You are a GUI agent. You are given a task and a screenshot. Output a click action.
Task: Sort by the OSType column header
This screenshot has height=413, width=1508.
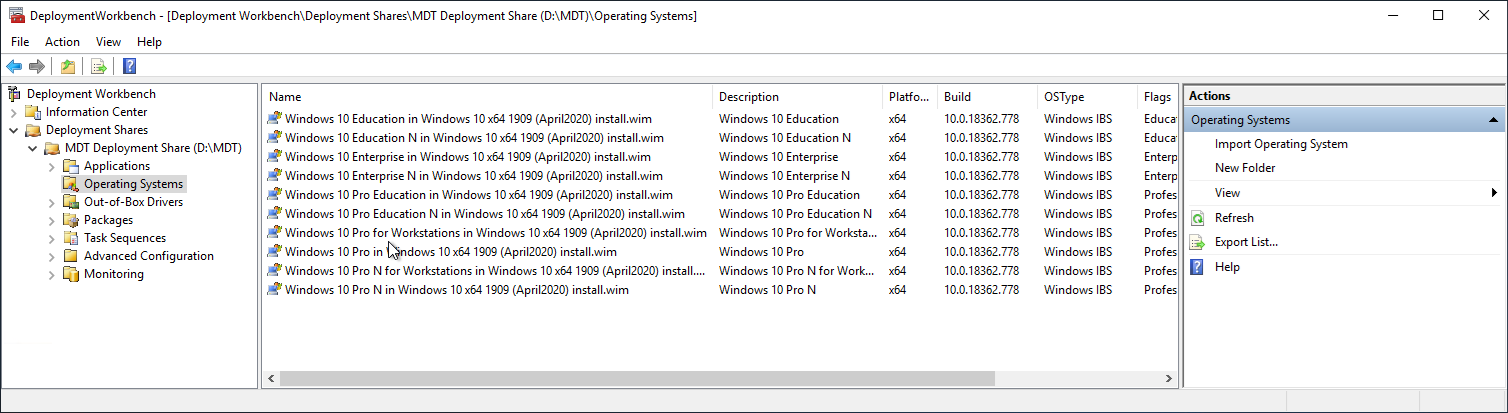(x=1088, y=97)
